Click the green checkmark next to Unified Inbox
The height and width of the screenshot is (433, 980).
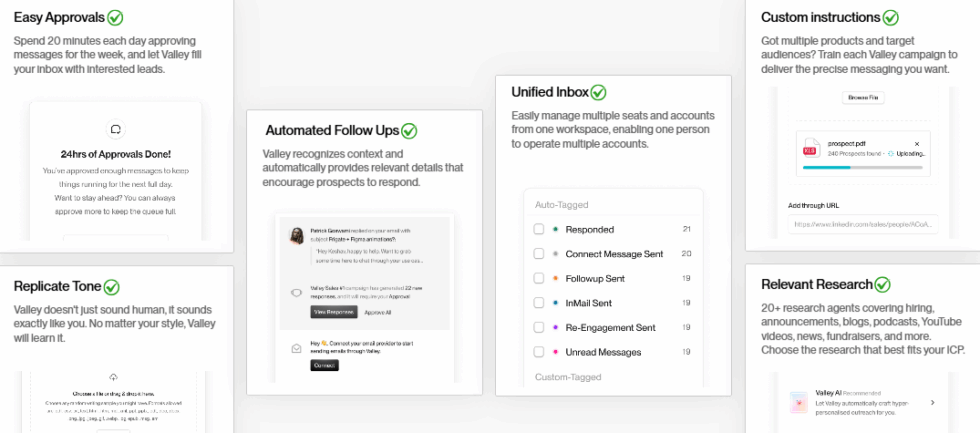[x=598, y=92]
